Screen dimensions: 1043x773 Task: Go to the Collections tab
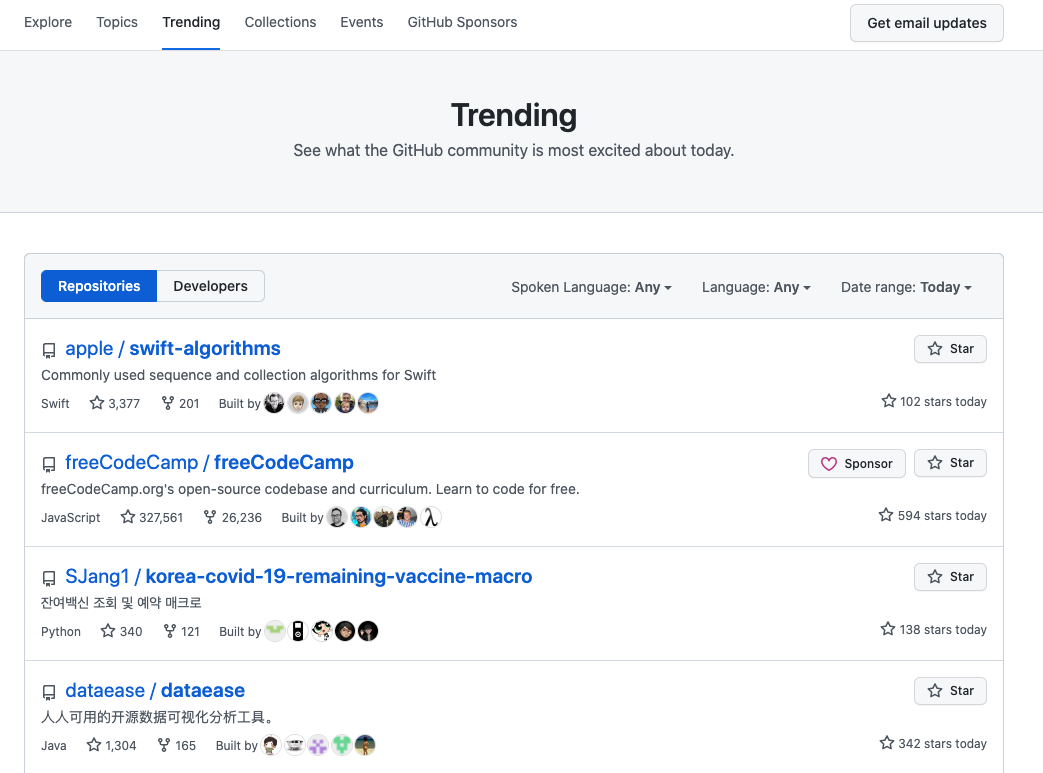pos(280,22)
